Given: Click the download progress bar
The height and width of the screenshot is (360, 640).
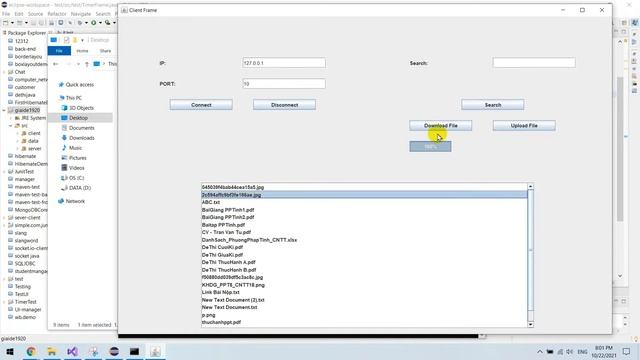Looking at the screenshot, I should [430, 147].
